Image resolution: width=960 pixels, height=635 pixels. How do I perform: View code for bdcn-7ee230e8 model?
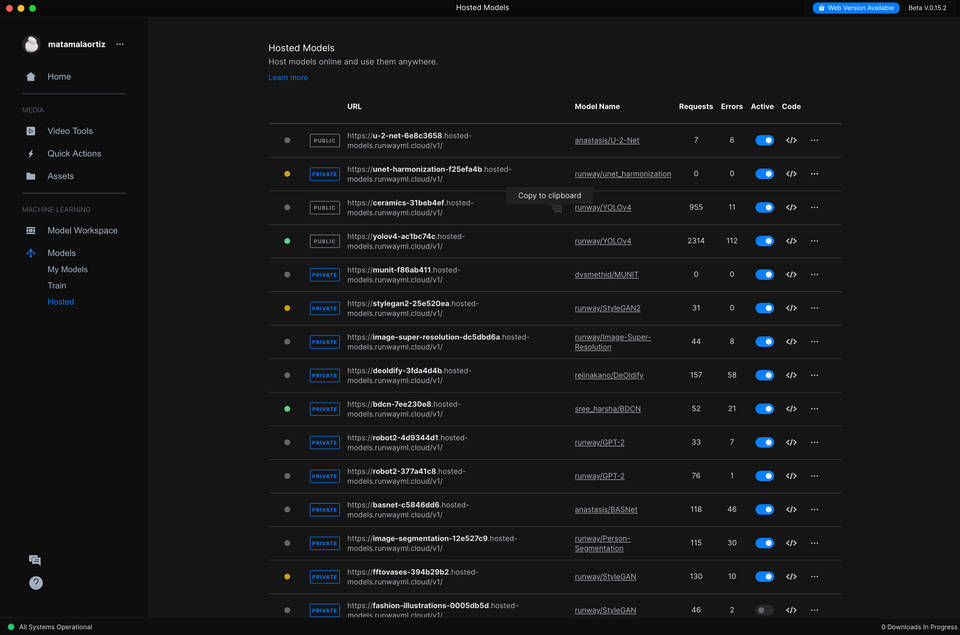click(x=791, y=409)
